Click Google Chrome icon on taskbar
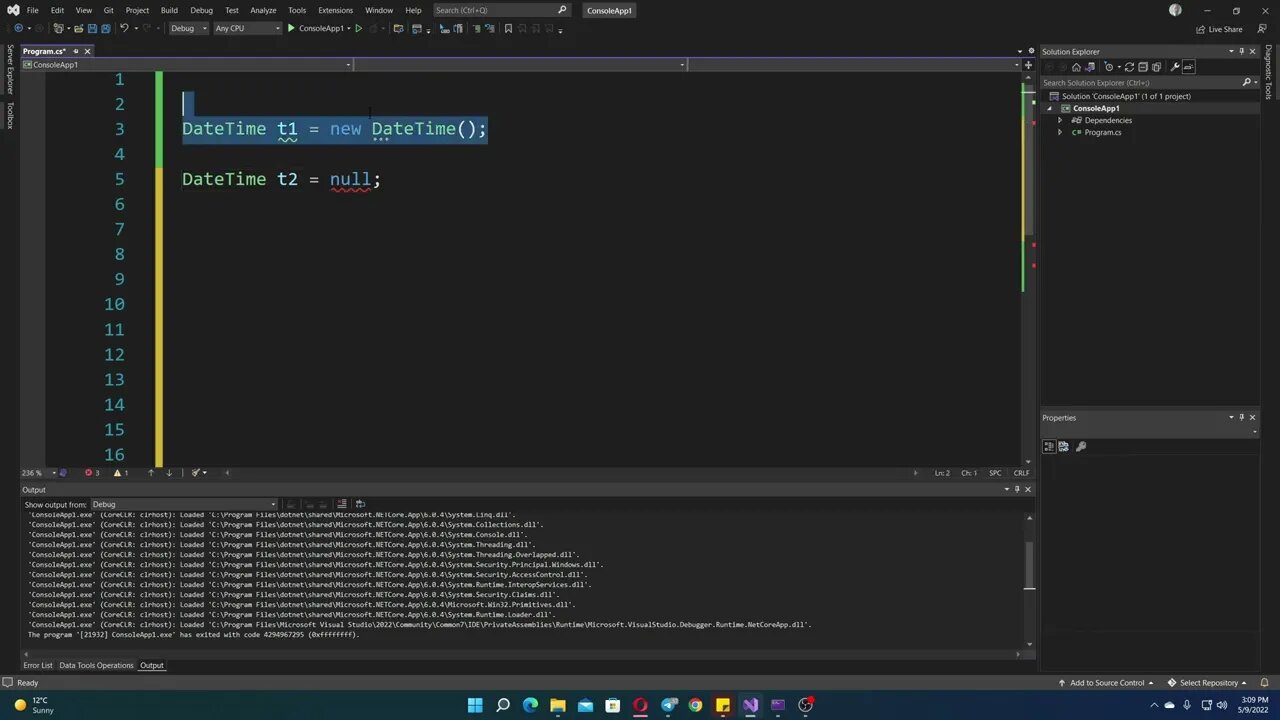Image resolution: width=1280 pixels, height=720 pixels. click(695, 705)
